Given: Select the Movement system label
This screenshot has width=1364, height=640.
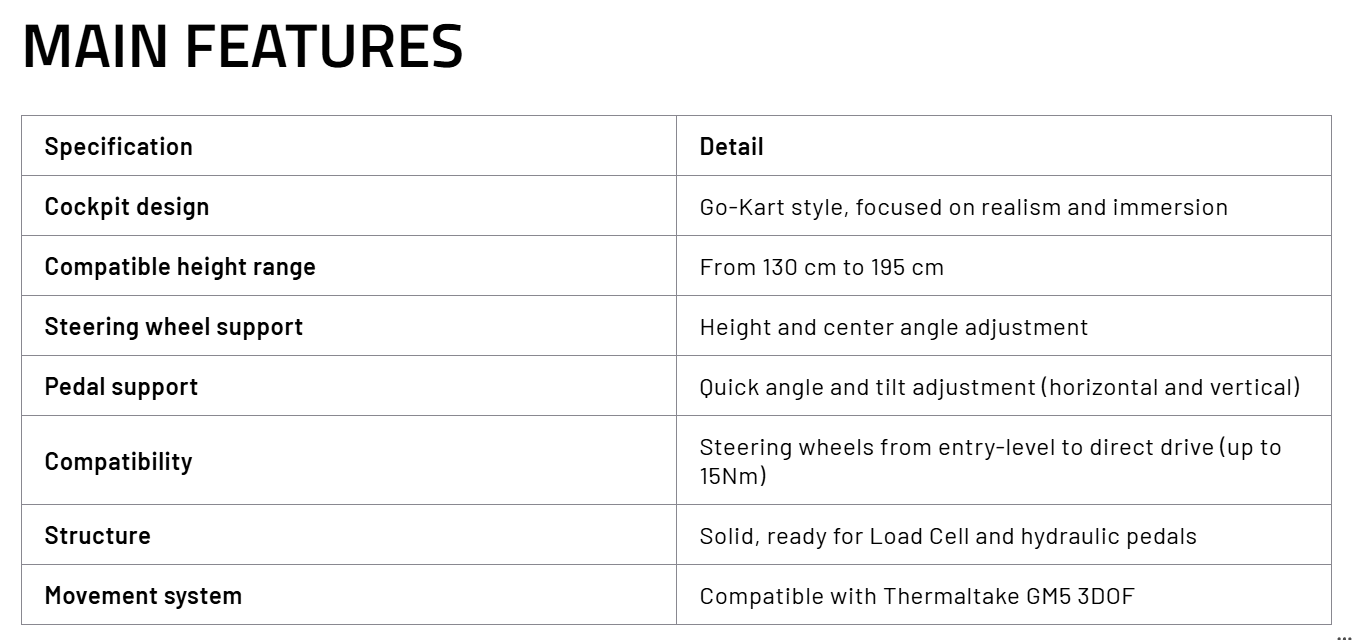Looking at the screenshot, I should [143, 596].
